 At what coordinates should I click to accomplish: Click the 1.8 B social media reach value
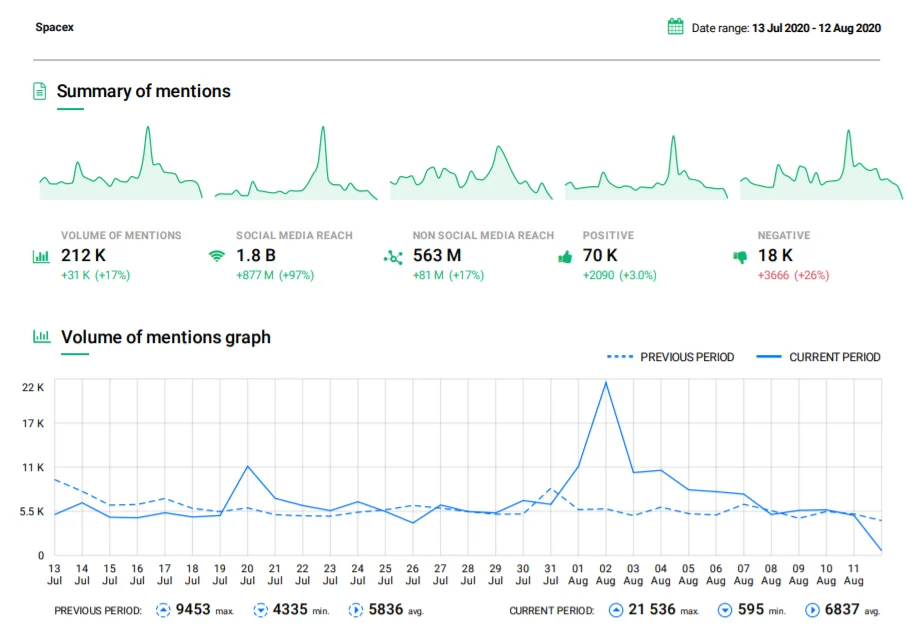click(x=256, y=255)
